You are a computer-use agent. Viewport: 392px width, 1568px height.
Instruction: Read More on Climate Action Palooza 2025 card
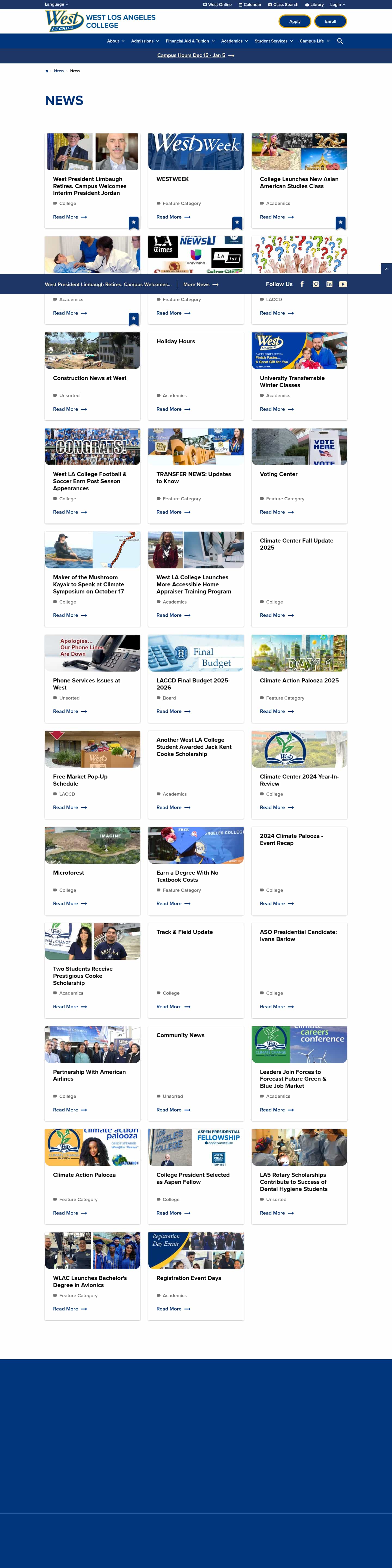click(277, 712)
